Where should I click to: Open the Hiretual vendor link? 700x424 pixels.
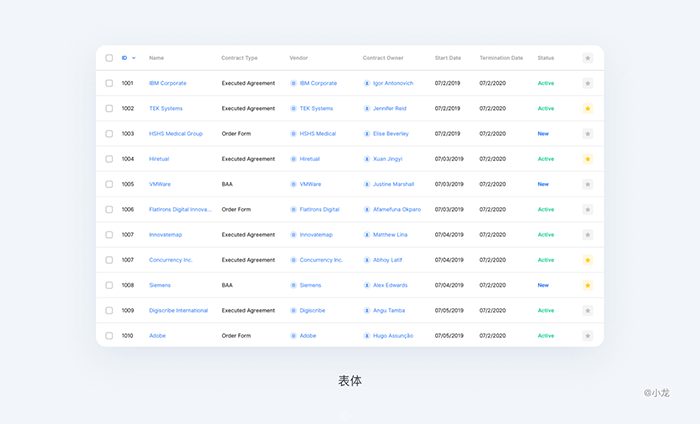309,159
